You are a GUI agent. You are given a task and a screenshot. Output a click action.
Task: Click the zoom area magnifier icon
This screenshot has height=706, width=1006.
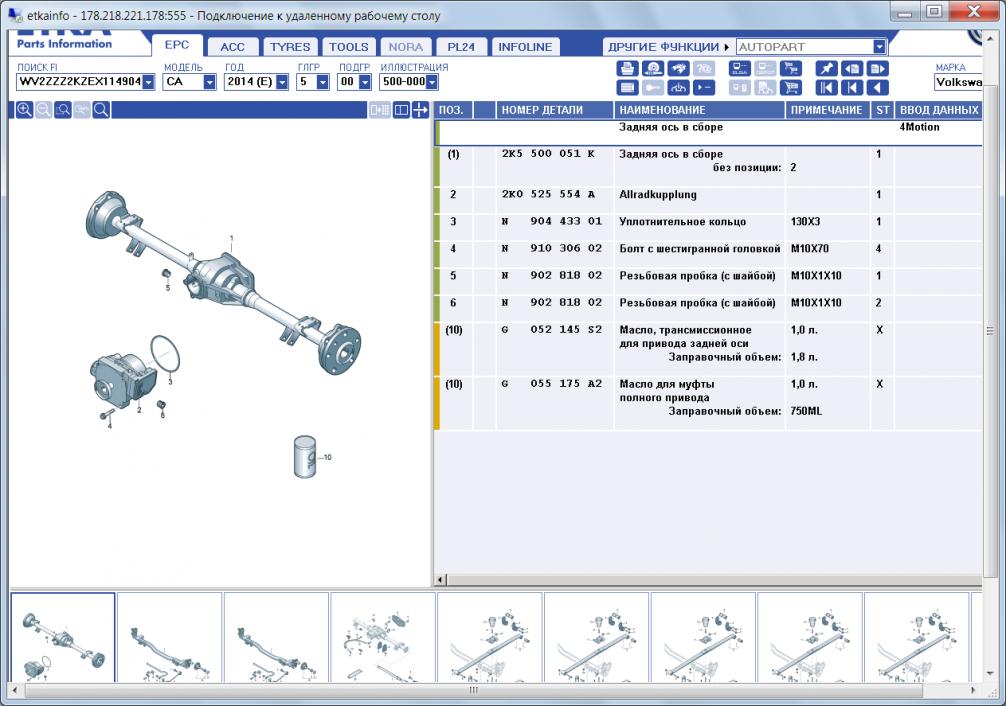point(63,110)
